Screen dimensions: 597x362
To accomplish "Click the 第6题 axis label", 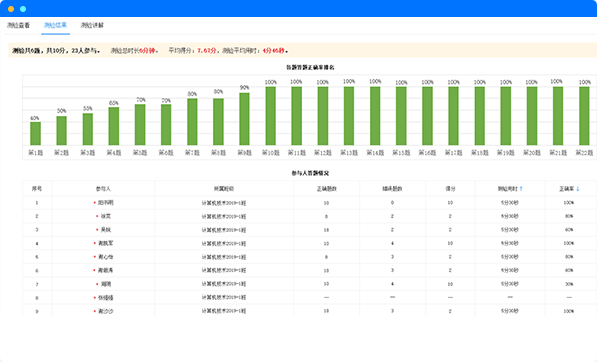I will [166, 153].
